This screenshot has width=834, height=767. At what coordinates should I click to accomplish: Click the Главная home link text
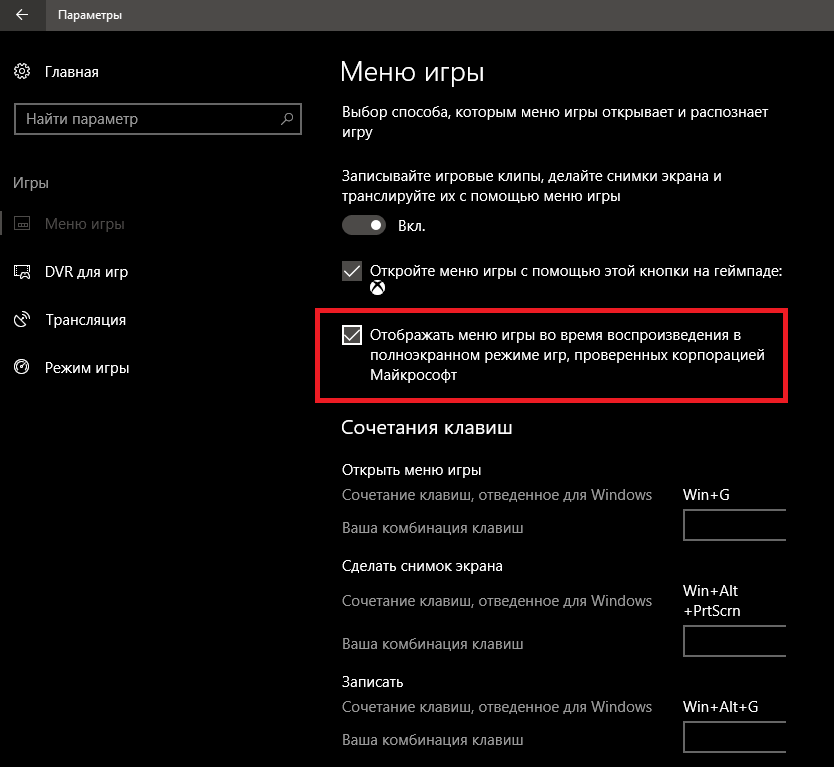(x=72, y=72)
